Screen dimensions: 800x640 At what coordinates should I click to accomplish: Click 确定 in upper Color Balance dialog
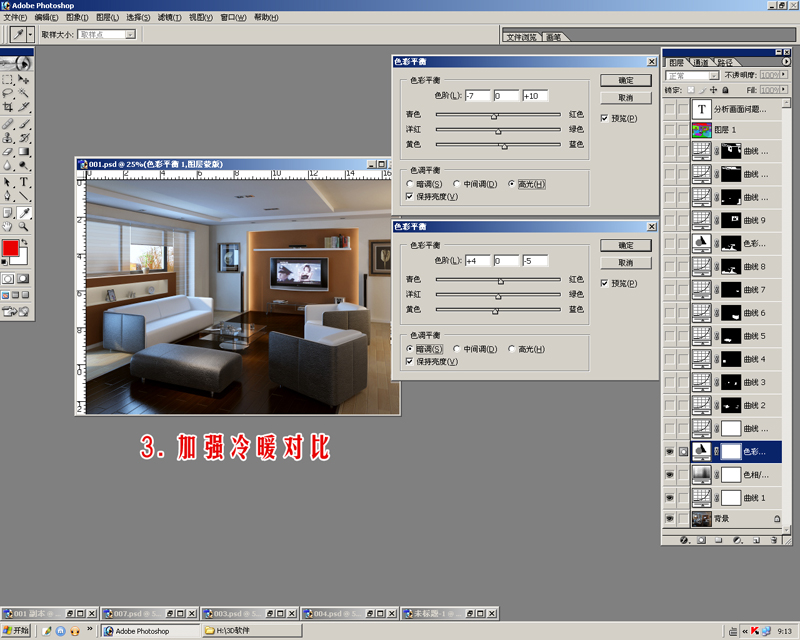coord(626,80)
